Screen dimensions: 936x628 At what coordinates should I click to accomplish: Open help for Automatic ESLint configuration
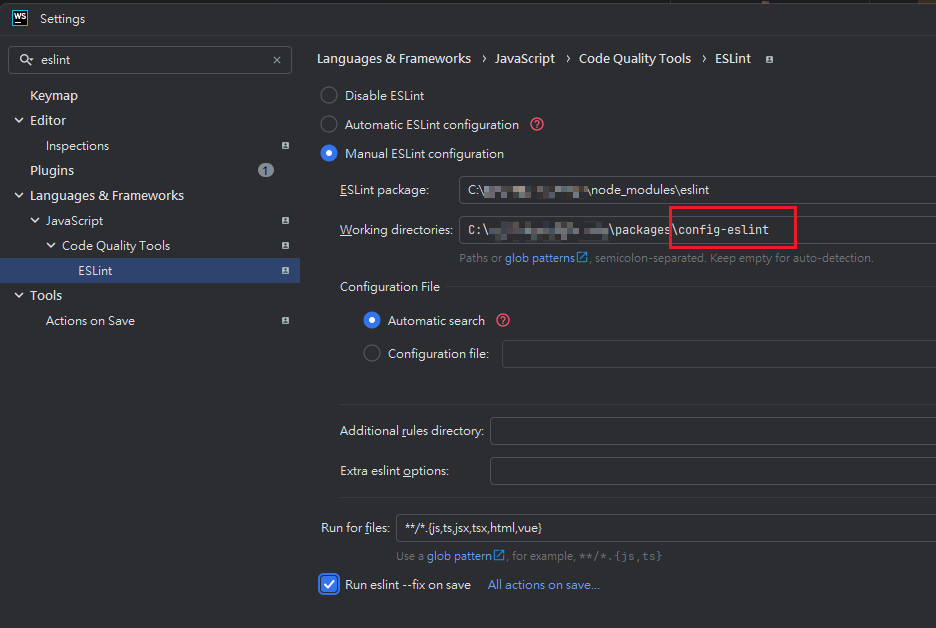[x=537, y=124]
